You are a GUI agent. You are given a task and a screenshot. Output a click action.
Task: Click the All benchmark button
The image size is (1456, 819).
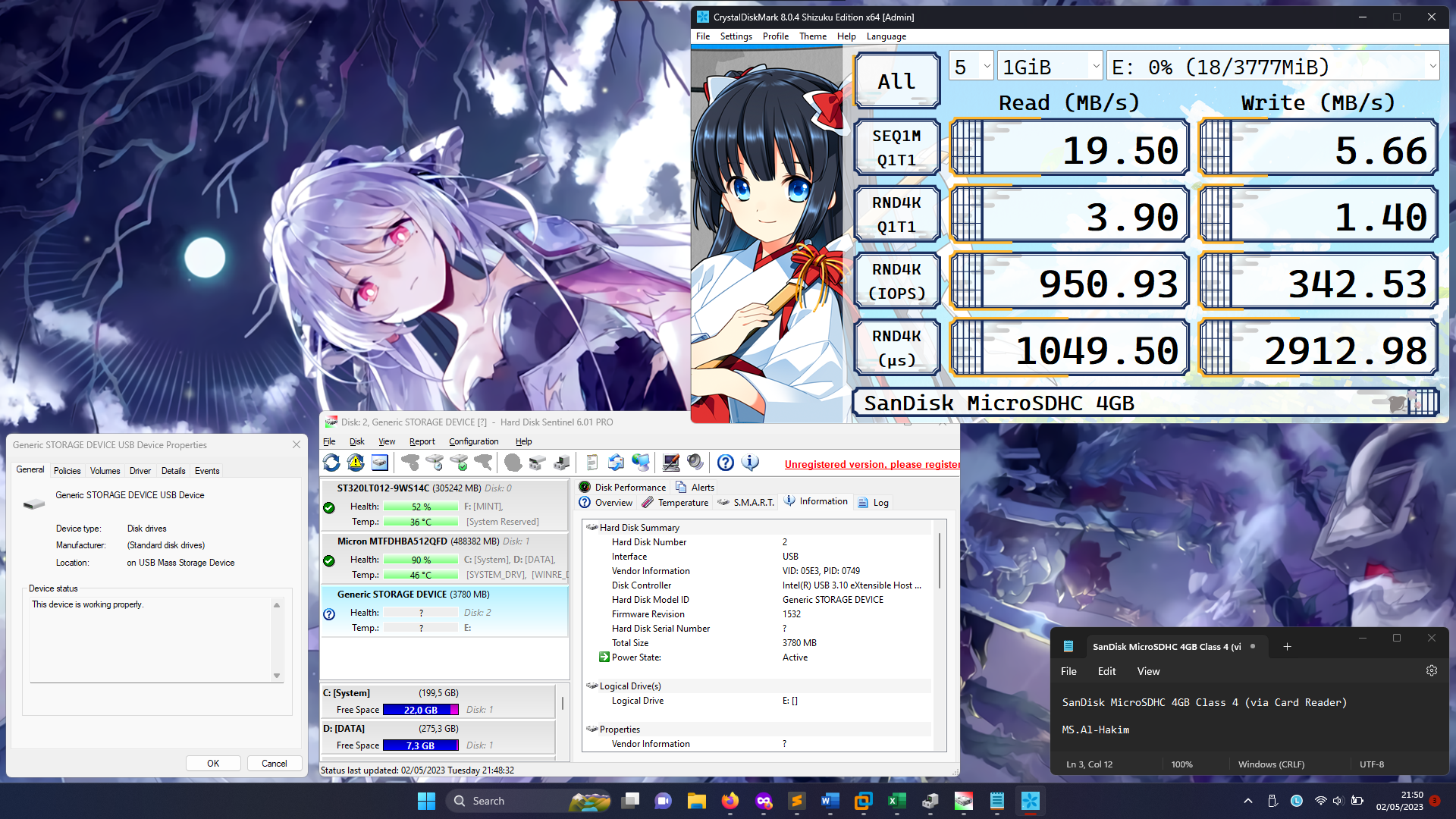click(x=896, y=80)
